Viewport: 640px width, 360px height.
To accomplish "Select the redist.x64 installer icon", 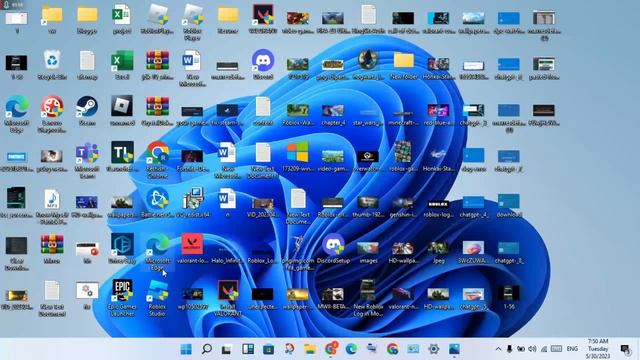I will [192, 202].
